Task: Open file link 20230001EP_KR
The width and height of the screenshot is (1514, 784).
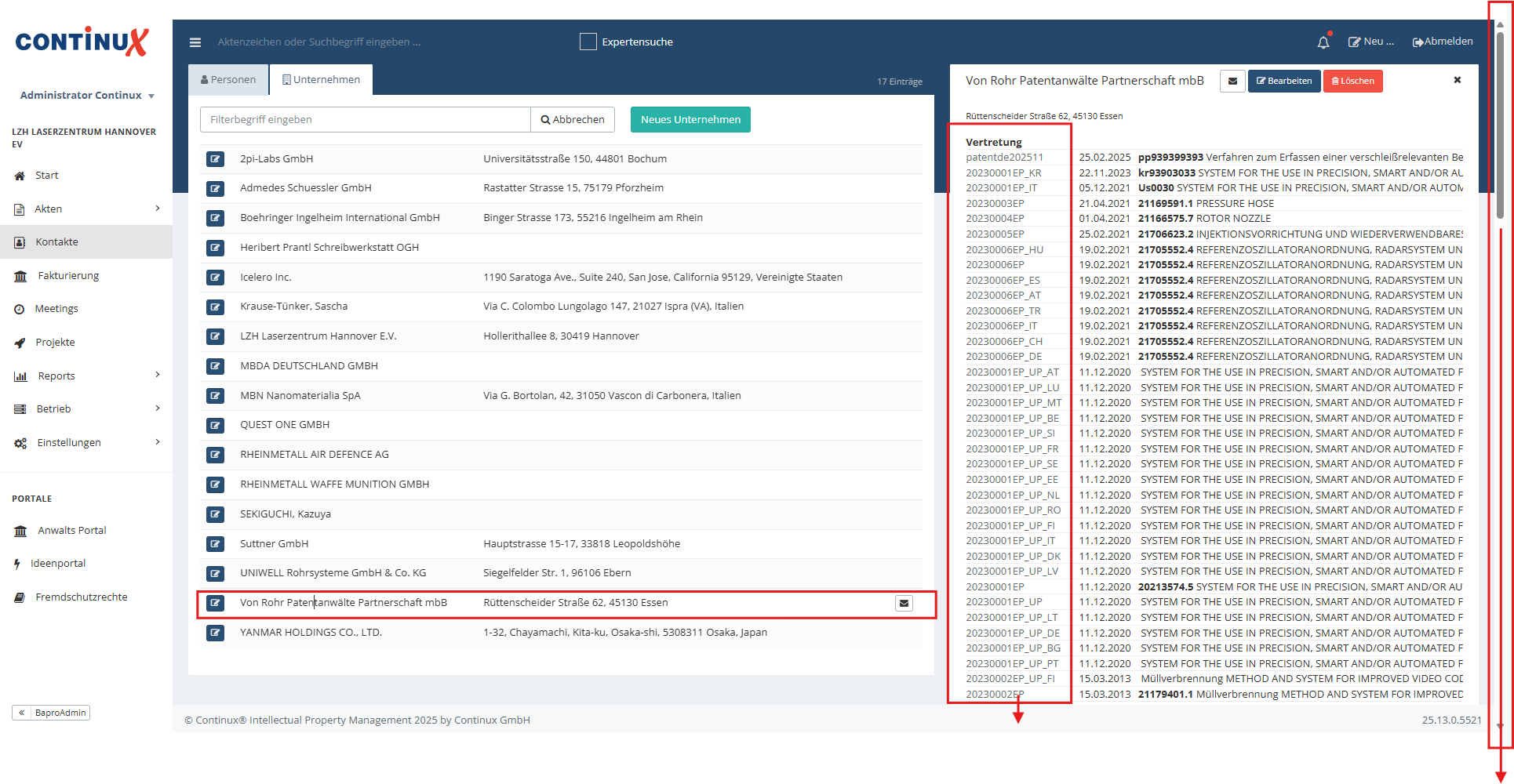Action: pos(1003,173)
